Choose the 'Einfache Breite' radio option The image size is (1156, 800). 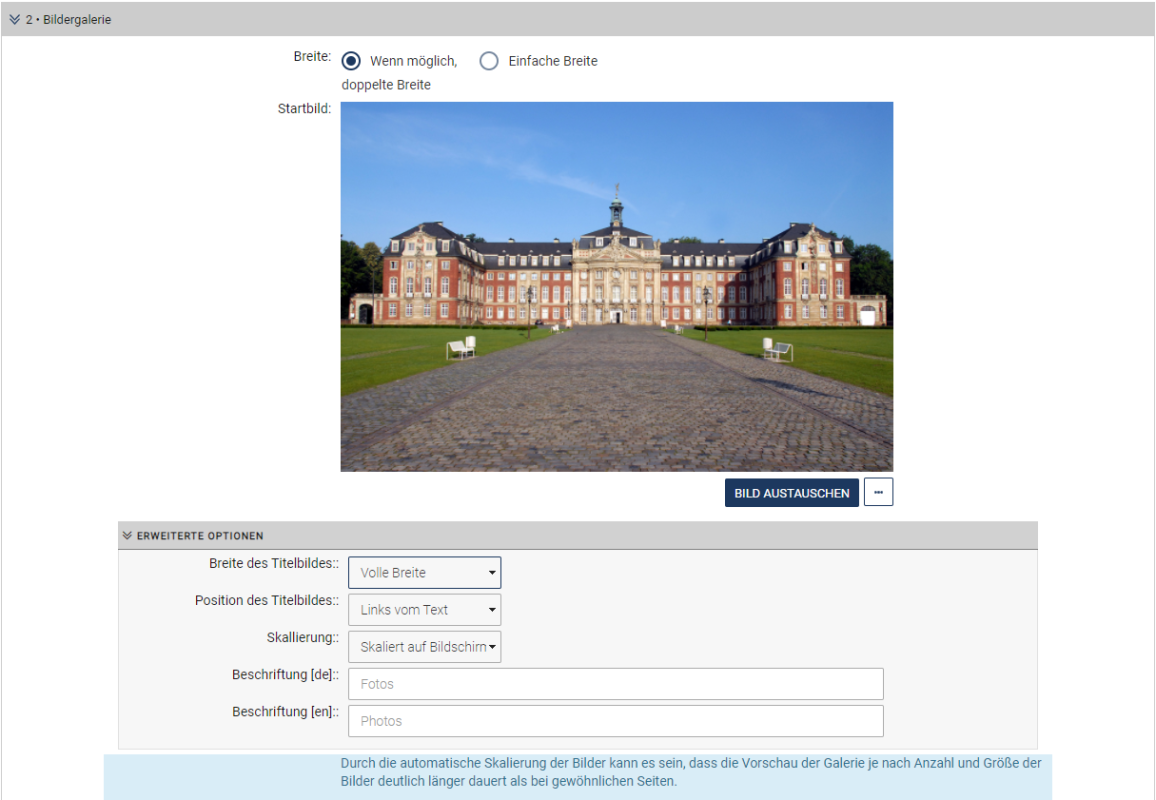489,61
